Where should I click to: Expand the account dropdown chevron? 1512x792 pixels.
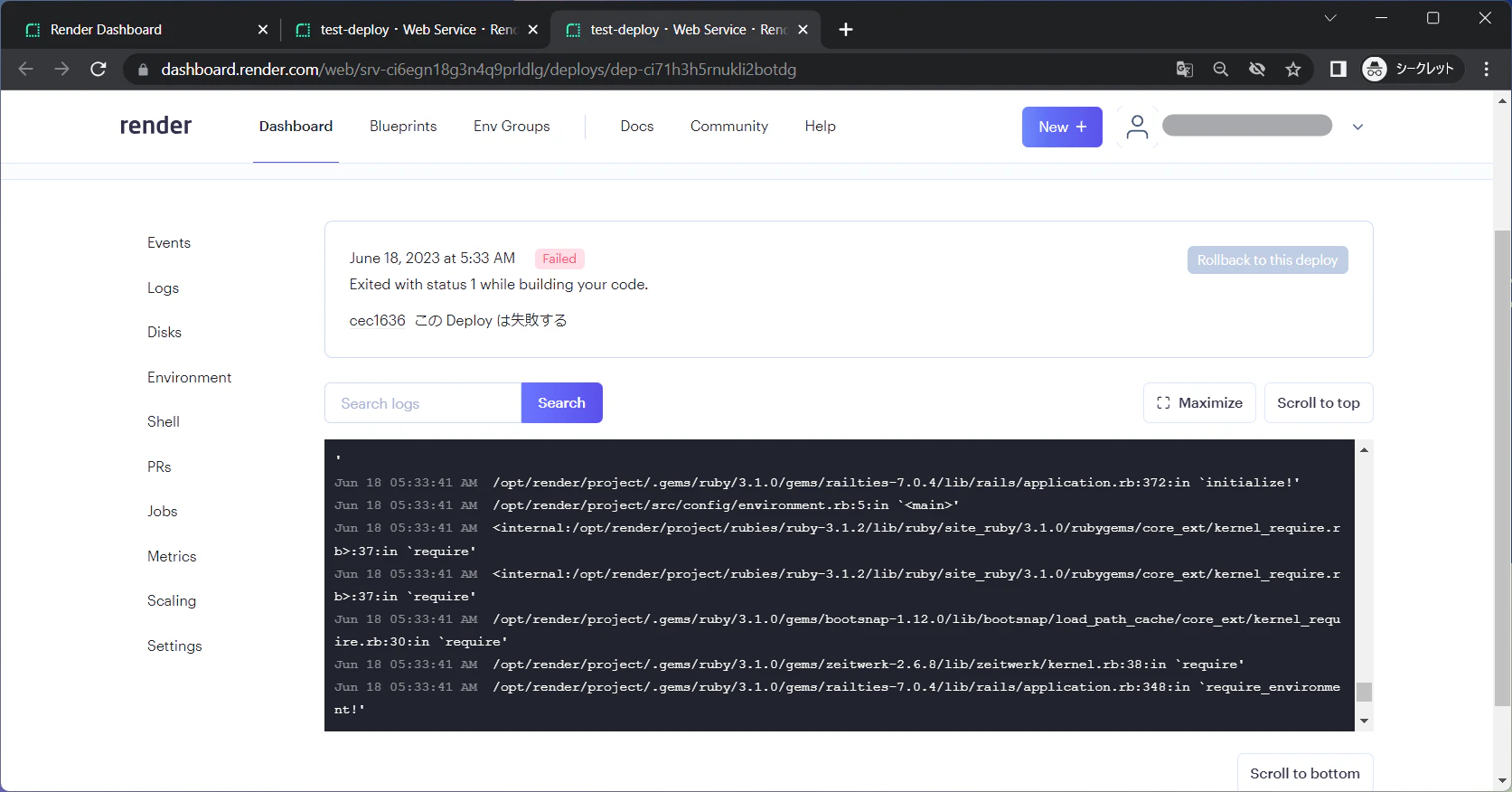pyautogui.click(x=1357, y=127)
